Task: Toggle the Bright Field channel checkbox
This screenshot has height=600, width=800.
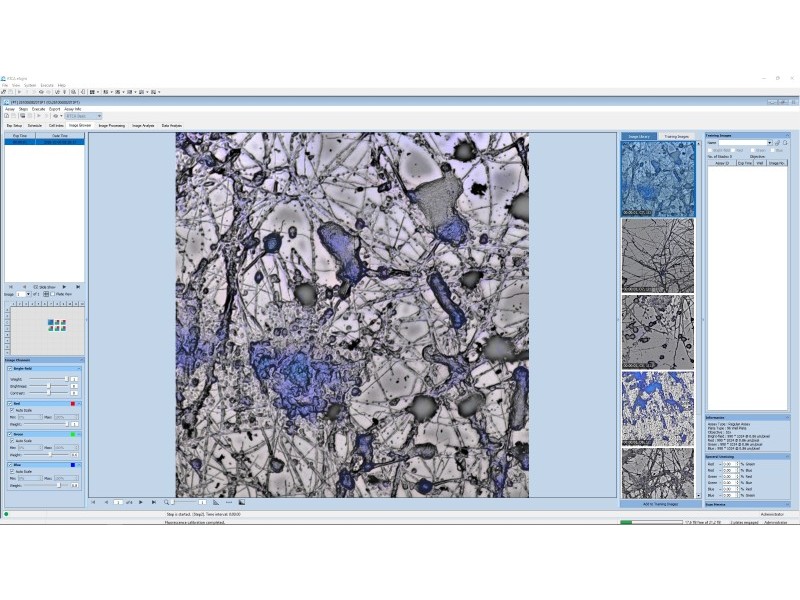Action: click(10, 368)
